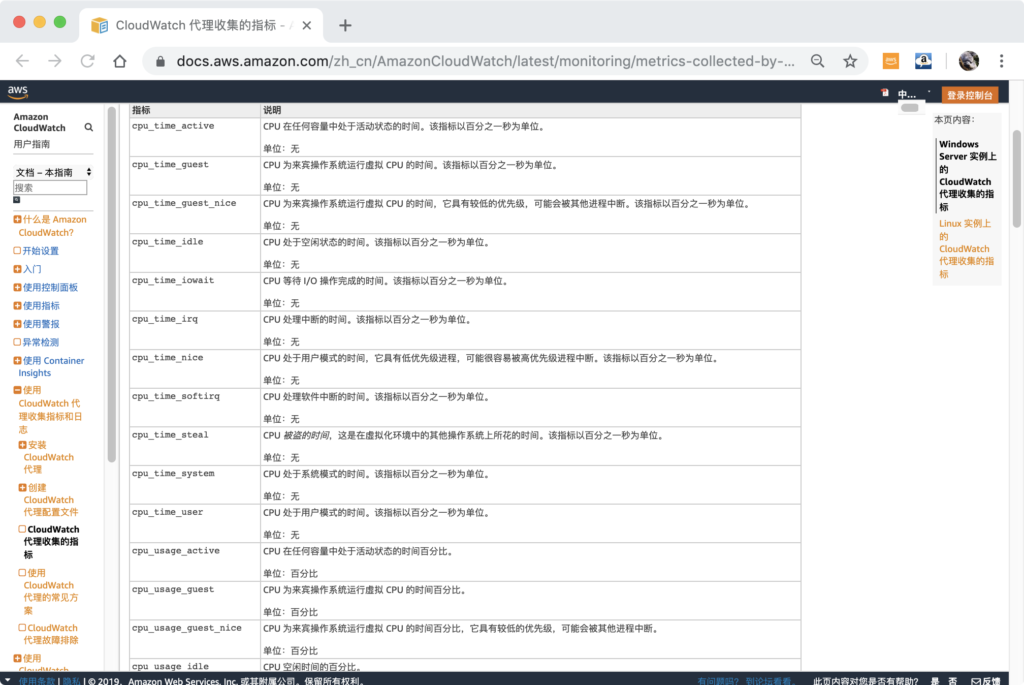Jump to Linux 实例上的 CloudWatch 代理收集的指标
This screenshot has height=685, width=1024.
pos(967,249)
